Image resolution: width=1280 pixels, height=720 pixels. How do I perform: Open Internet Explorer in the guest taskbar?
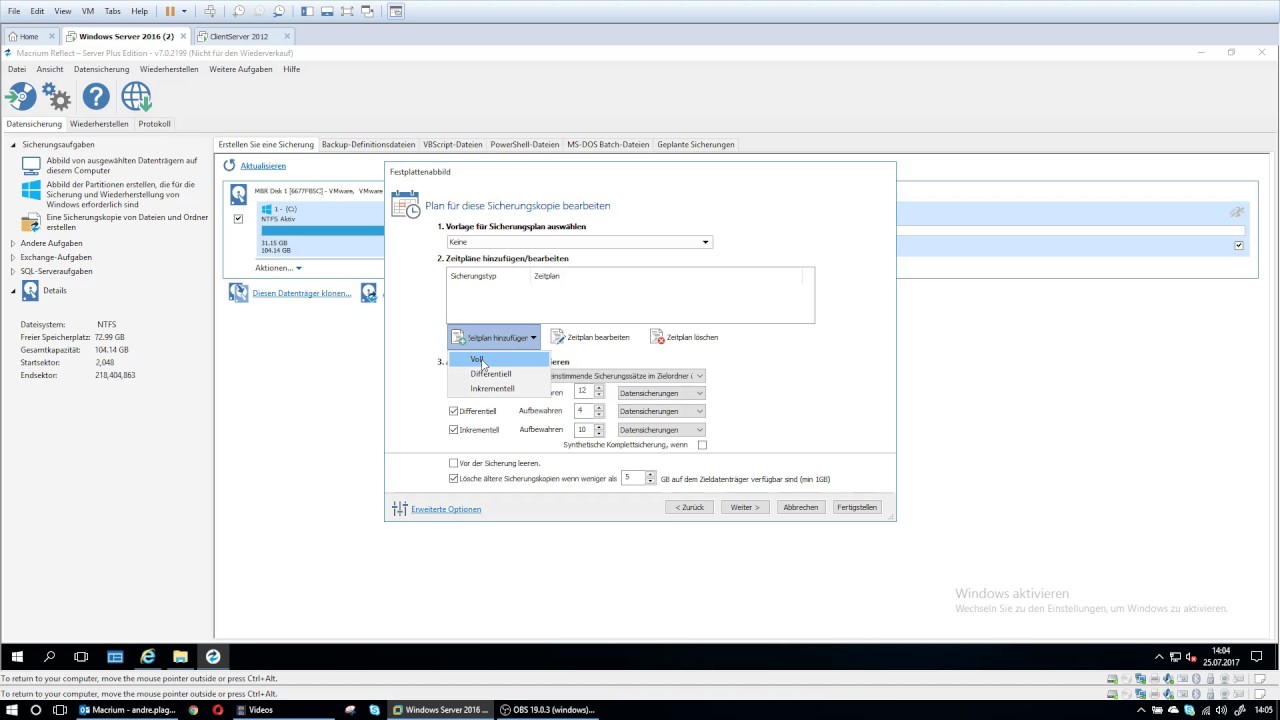(x=148, y=656)
